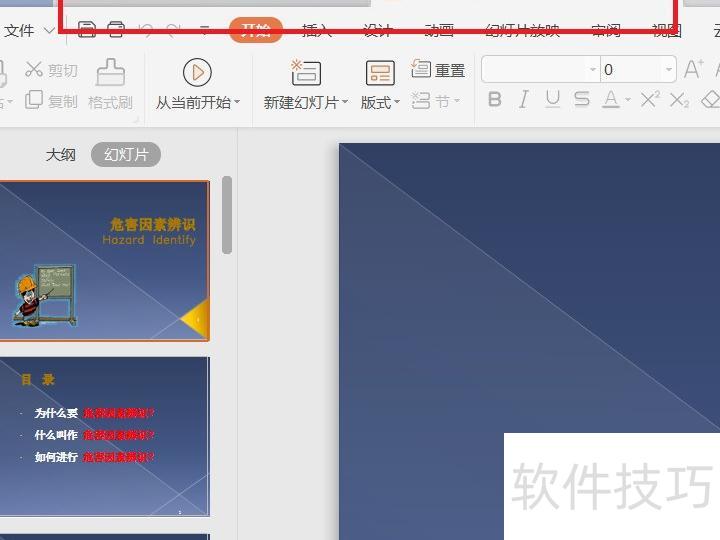Expand the 版式 layout dropdown arrow
The image size is (720, 540).
[x=397, y=101]
